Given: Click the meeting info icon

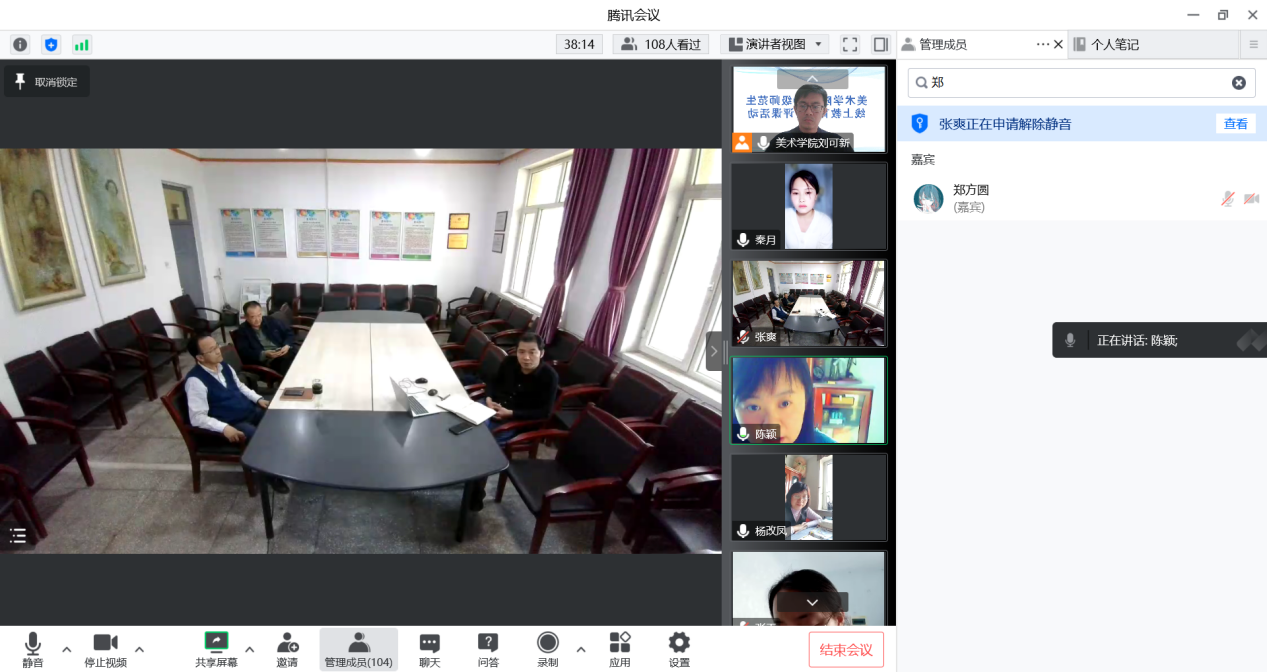Looking at the screenshot, I should tap(20, 44).
